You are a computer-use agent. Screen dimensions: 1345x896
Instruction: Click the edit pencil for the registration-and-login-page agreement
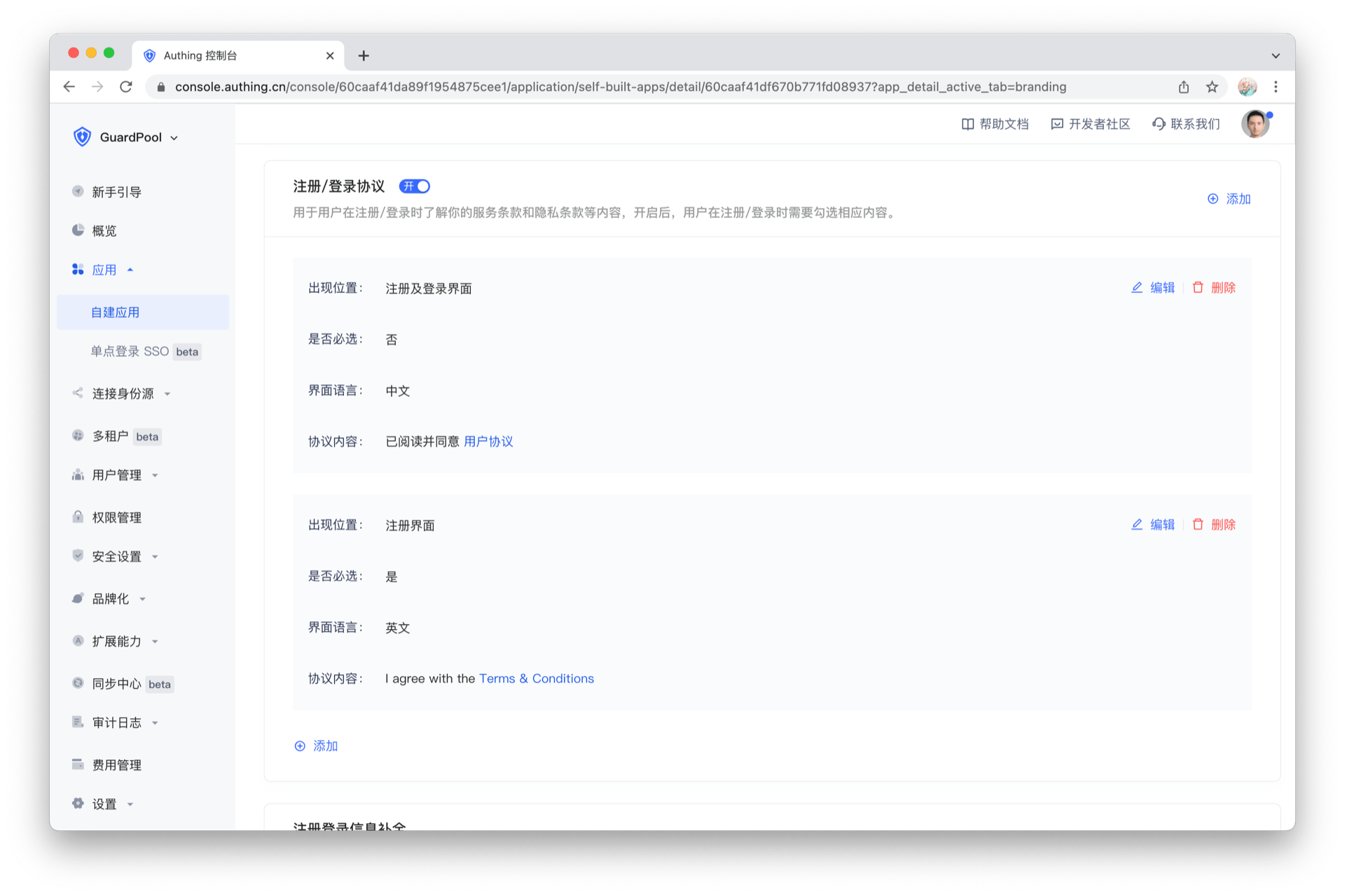click(x=1137, y=288)
